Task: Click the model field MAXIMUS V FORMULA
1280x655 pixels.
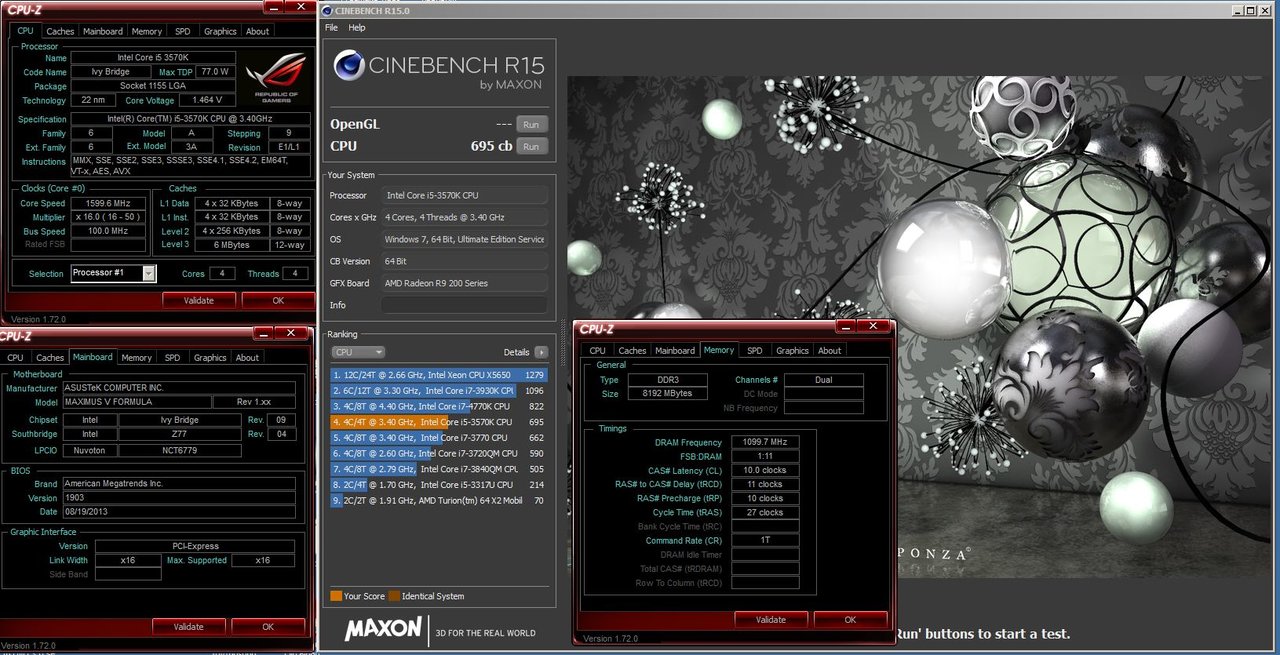Action: pyautogui.click(x=137, y=402)
